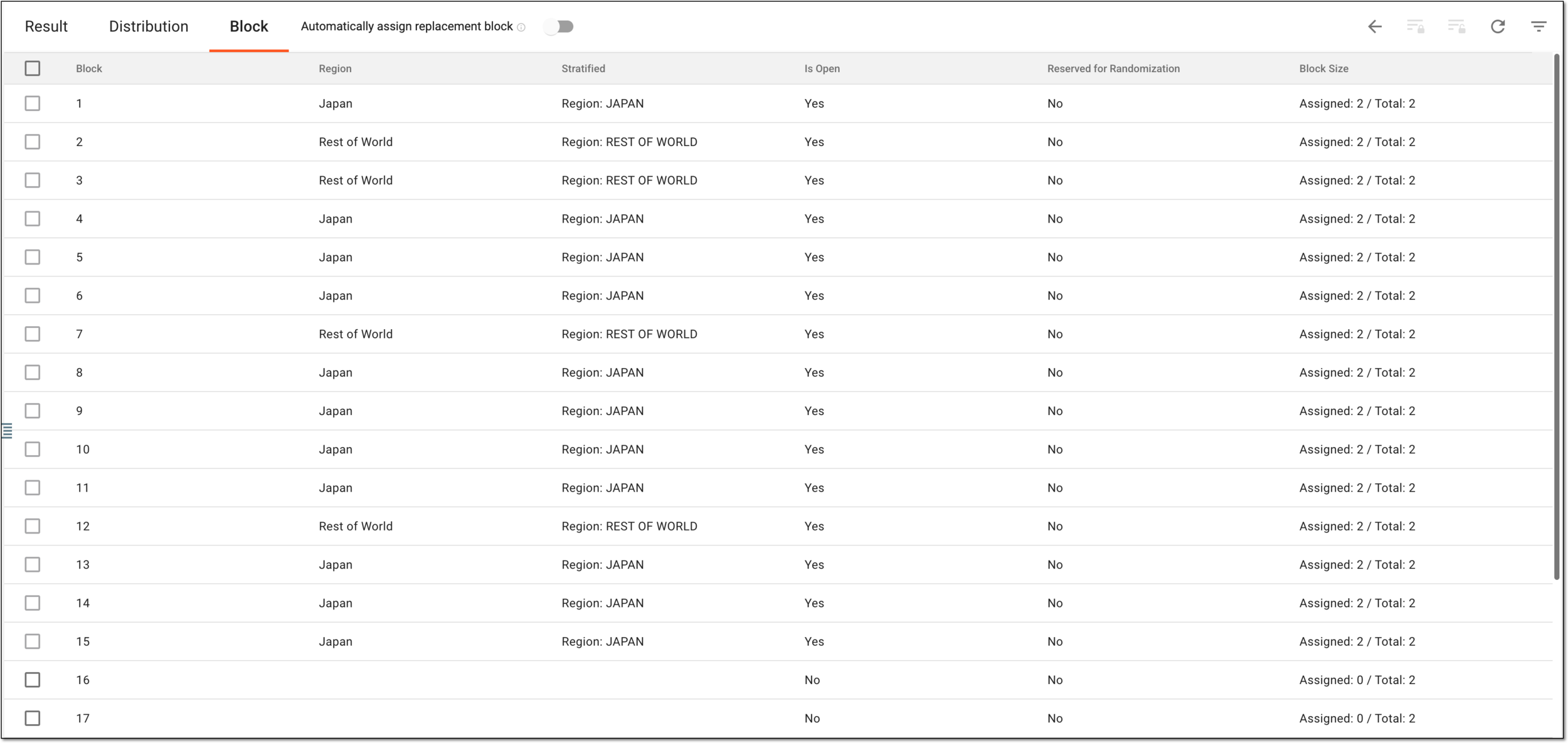Click 'Assigned: 0 / Total: 2' for block 17
Viewport: 1568px width, 743px height.
point(1357,719)
